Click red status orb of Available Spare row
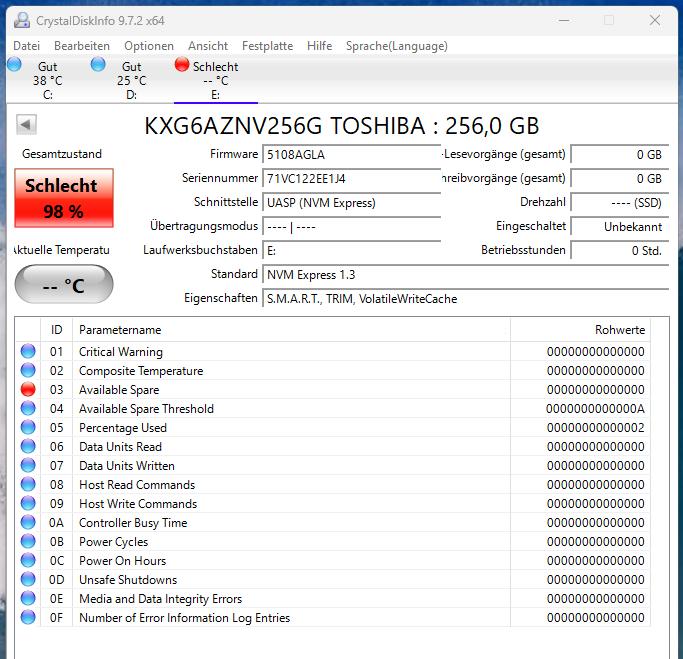 pyautogui.click(x=28, y=389)
